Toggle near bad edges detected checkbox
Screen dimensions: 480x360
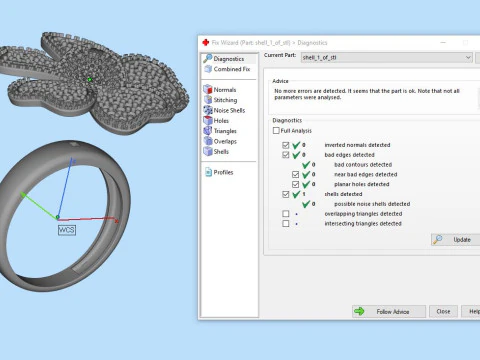tap(295, 174)
